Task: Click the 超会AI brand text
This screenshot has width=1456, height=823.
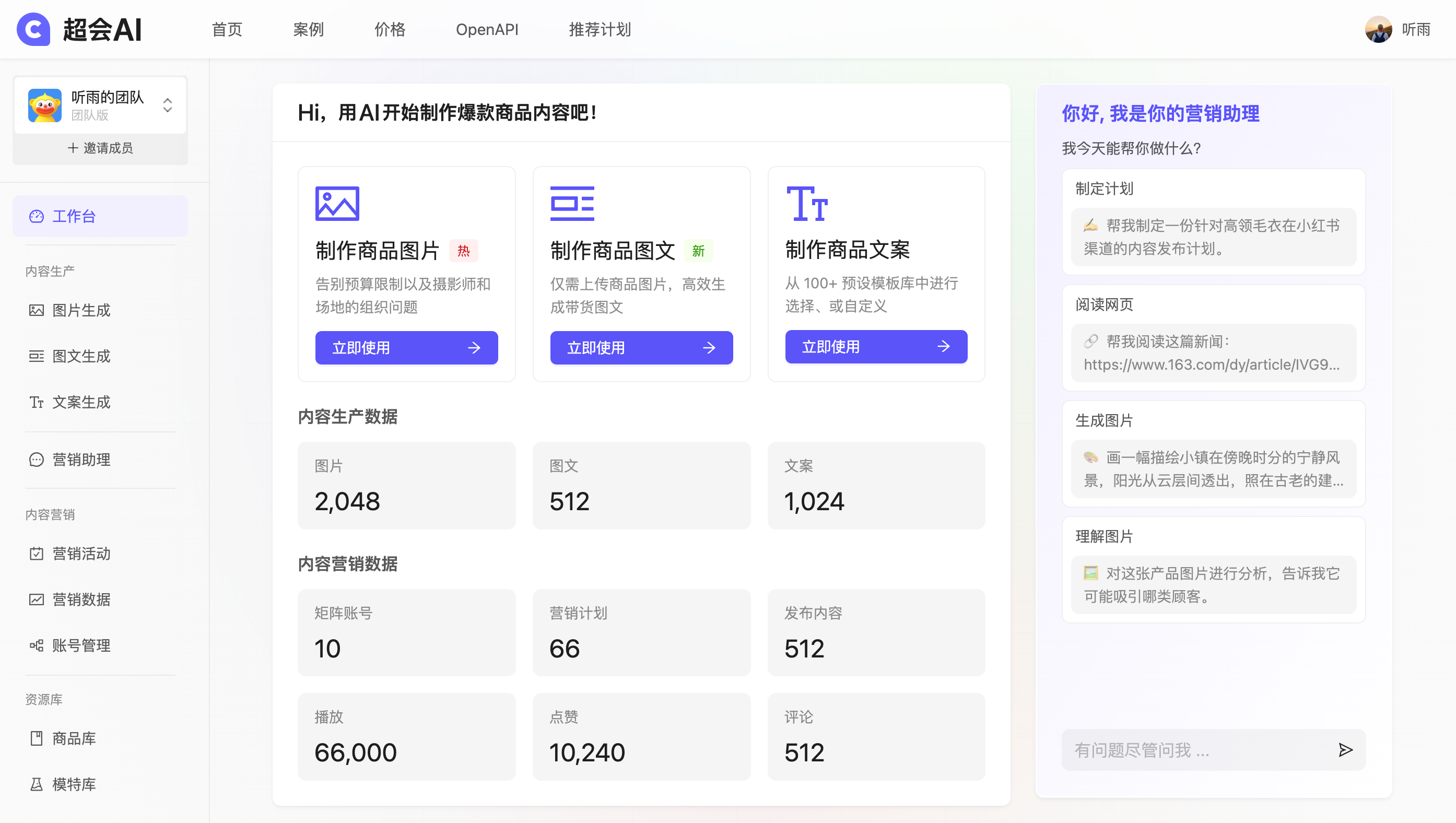Action: pos(102,29)
